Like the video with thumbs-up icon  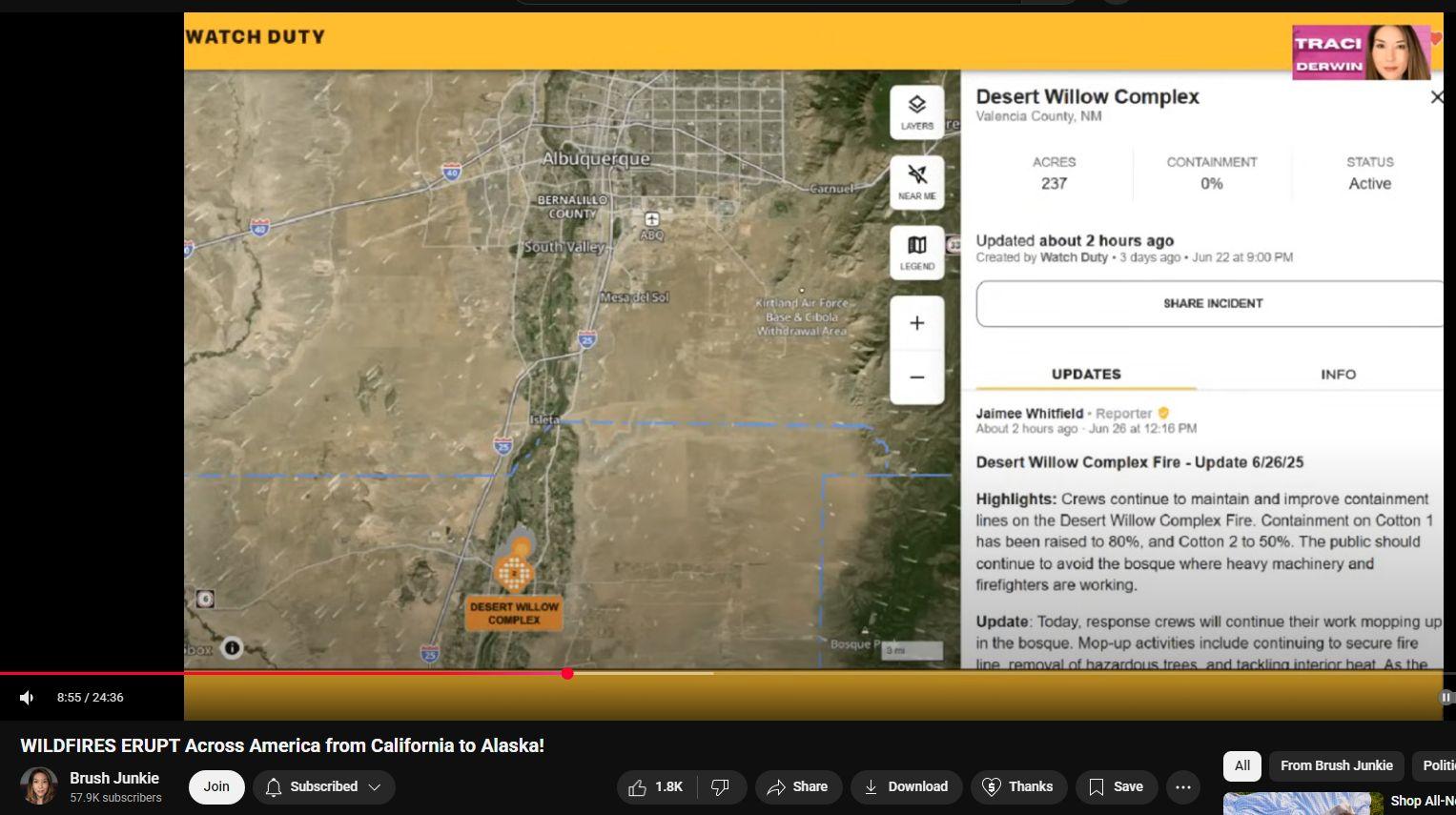(657, 786)
